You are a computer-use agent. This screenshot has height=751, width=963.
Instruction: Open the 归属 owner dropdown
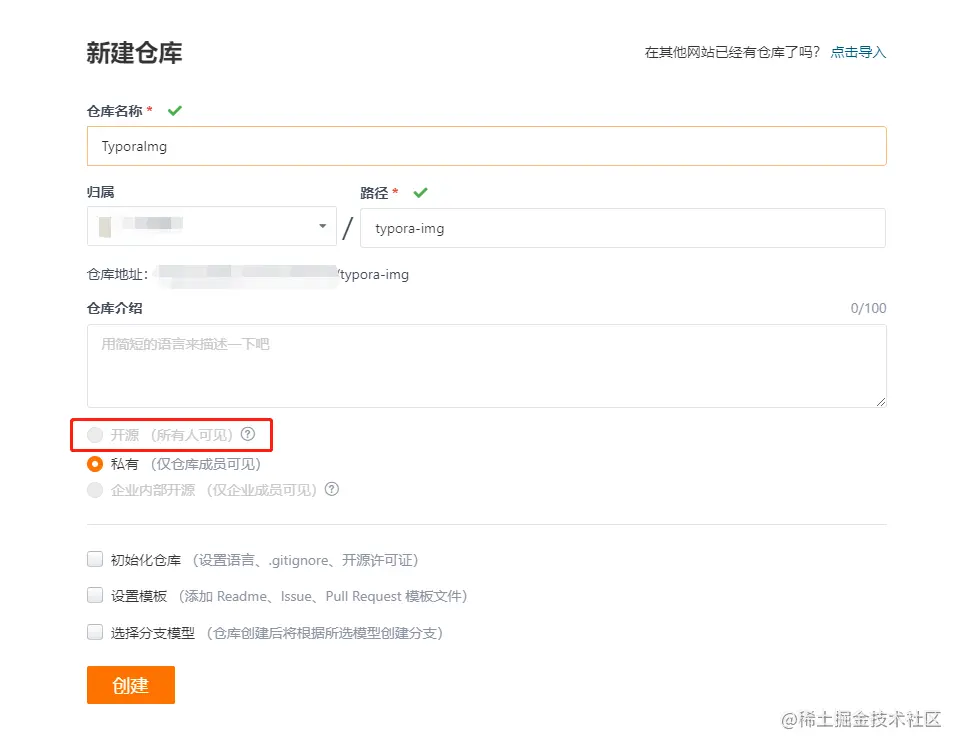(212, 226)
